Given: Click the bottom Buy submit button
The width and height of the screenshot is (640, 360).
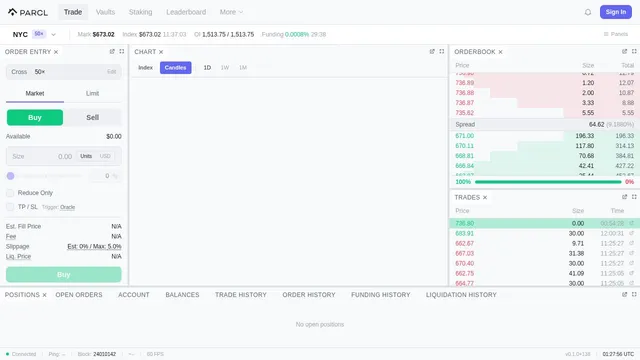Looking at the screenshot, I should (64, 275).
